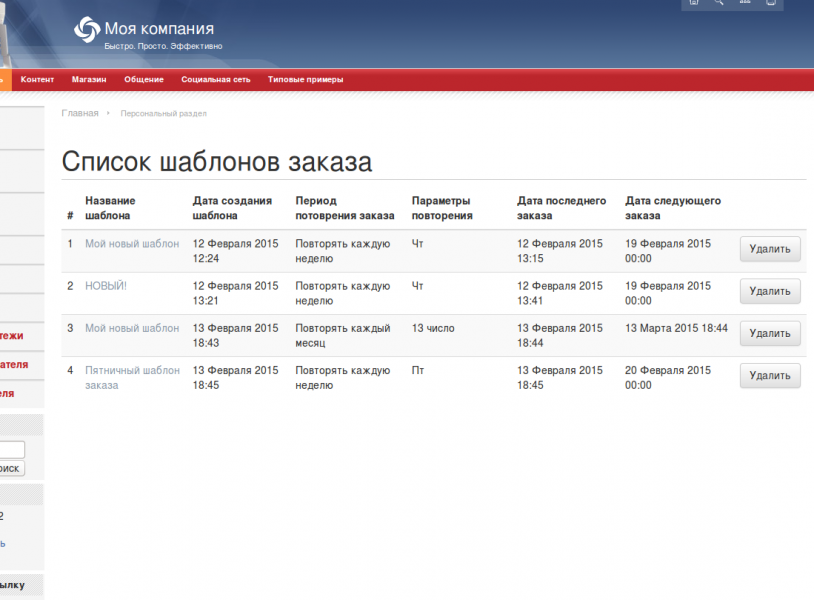
Task: Select Типовые примеры in navigation bar
Action: pyautogui.click(x=305, y=80)
